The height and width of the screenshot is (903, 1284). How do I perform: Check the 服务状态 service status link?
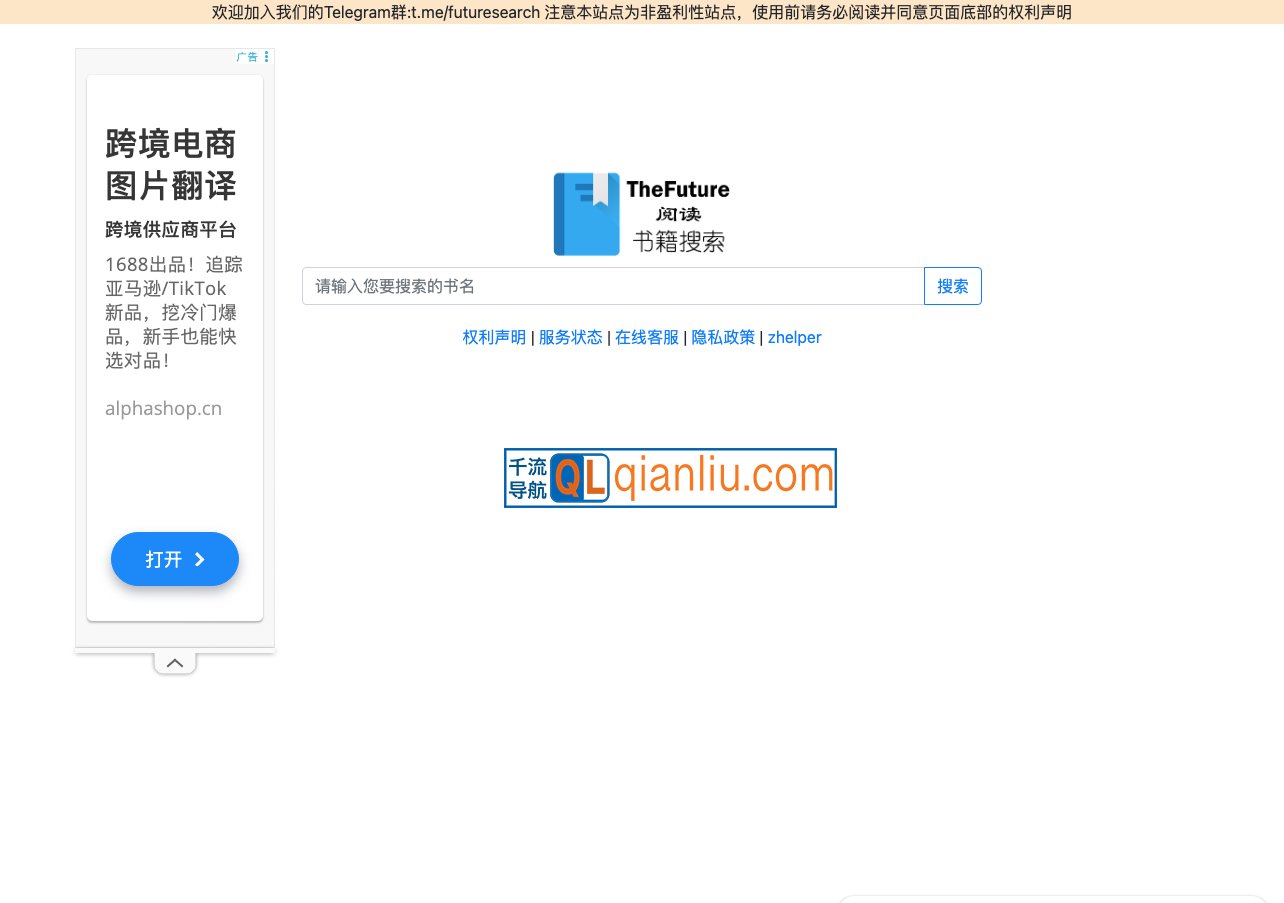pos(571,337)
